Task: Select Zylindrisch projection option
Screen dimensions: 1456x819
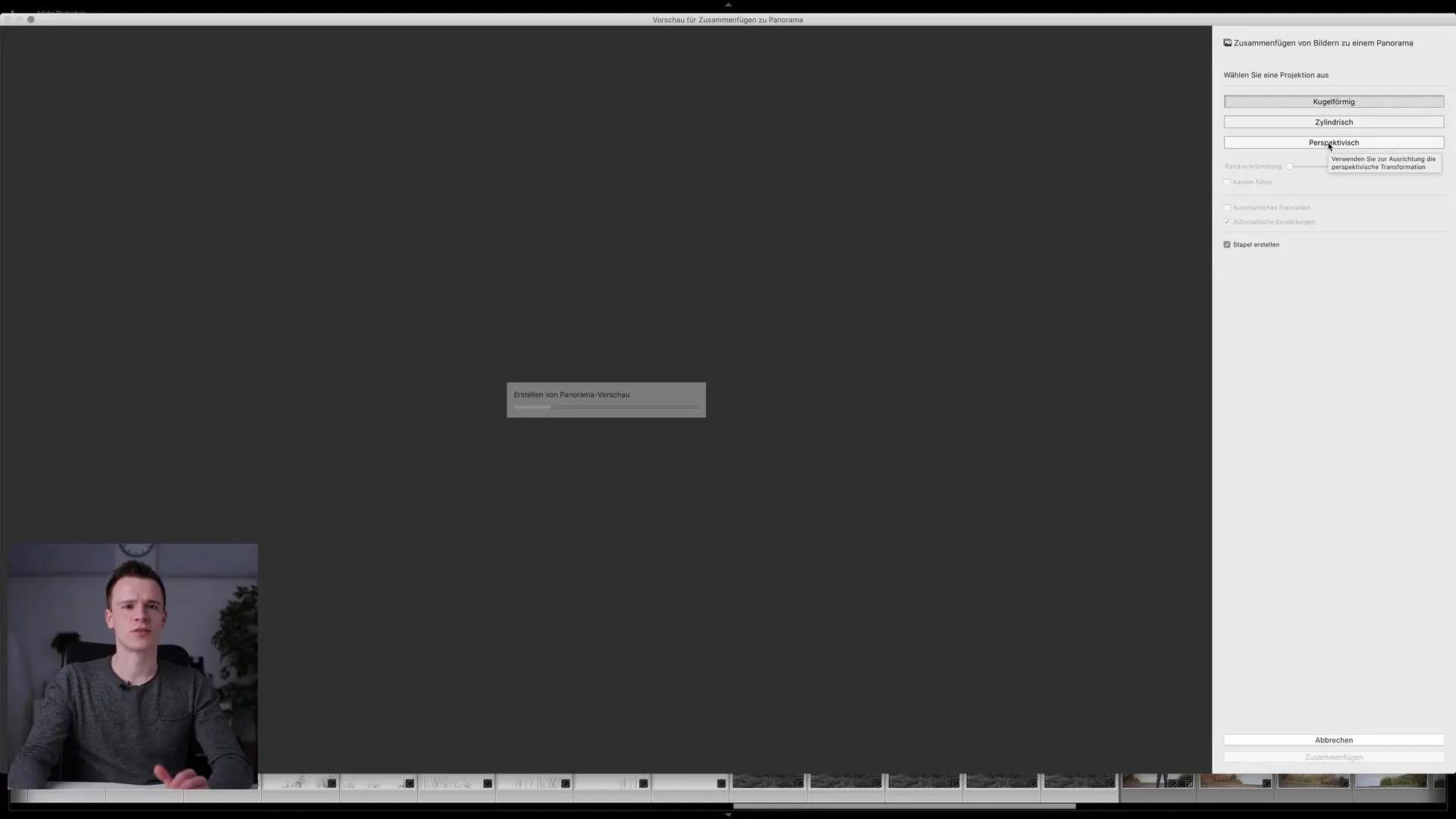Action: tap(1334, 121)
